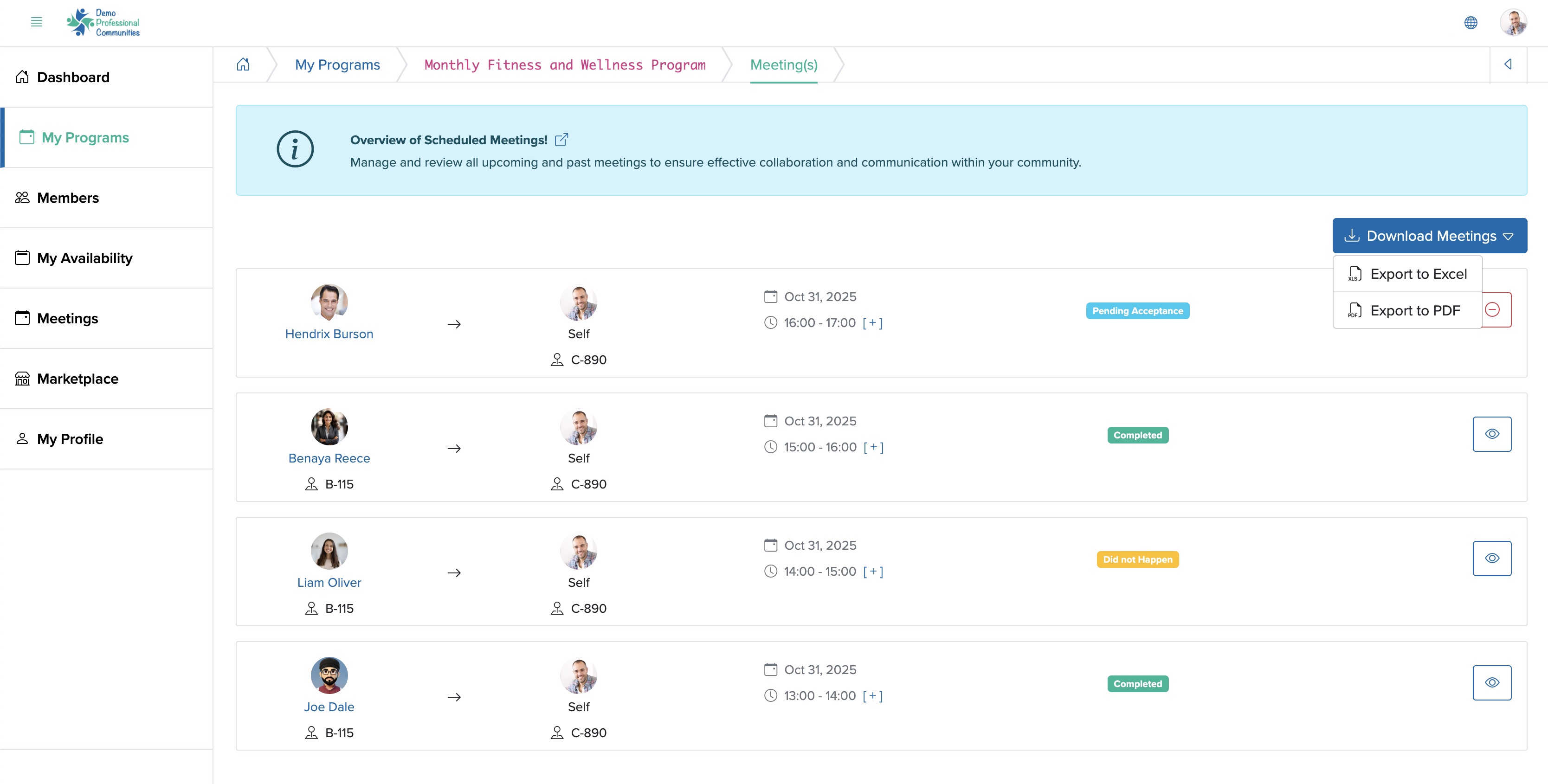This screenshot has width=1548, height=784.
Task: Expand the sidebar collapse arrow
Action: coord(1509,64)
